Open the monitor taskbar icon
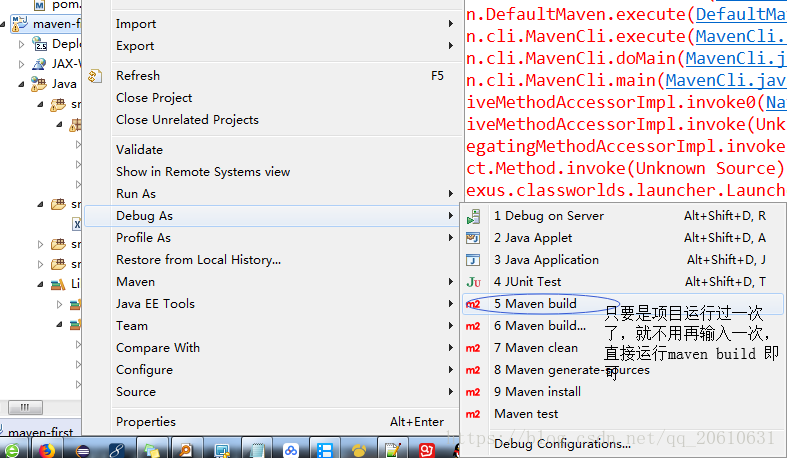The height and width of the screenshot is (458, 787). [x=221, y=450]
